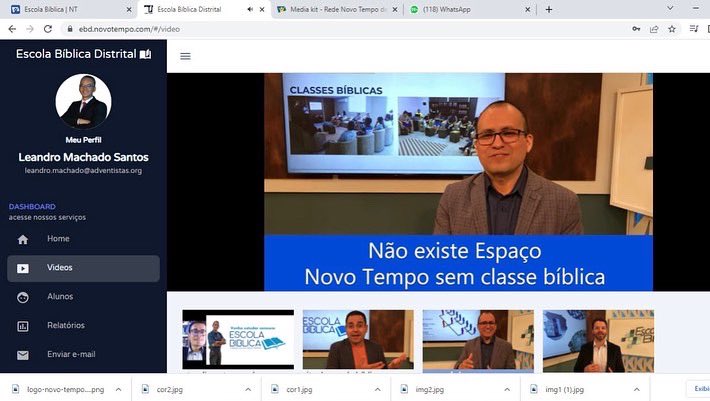Image resolution: width=710 pixels, height=401 pixels.
Task: Open Enviar e-mail section
Action: (83, 354)
